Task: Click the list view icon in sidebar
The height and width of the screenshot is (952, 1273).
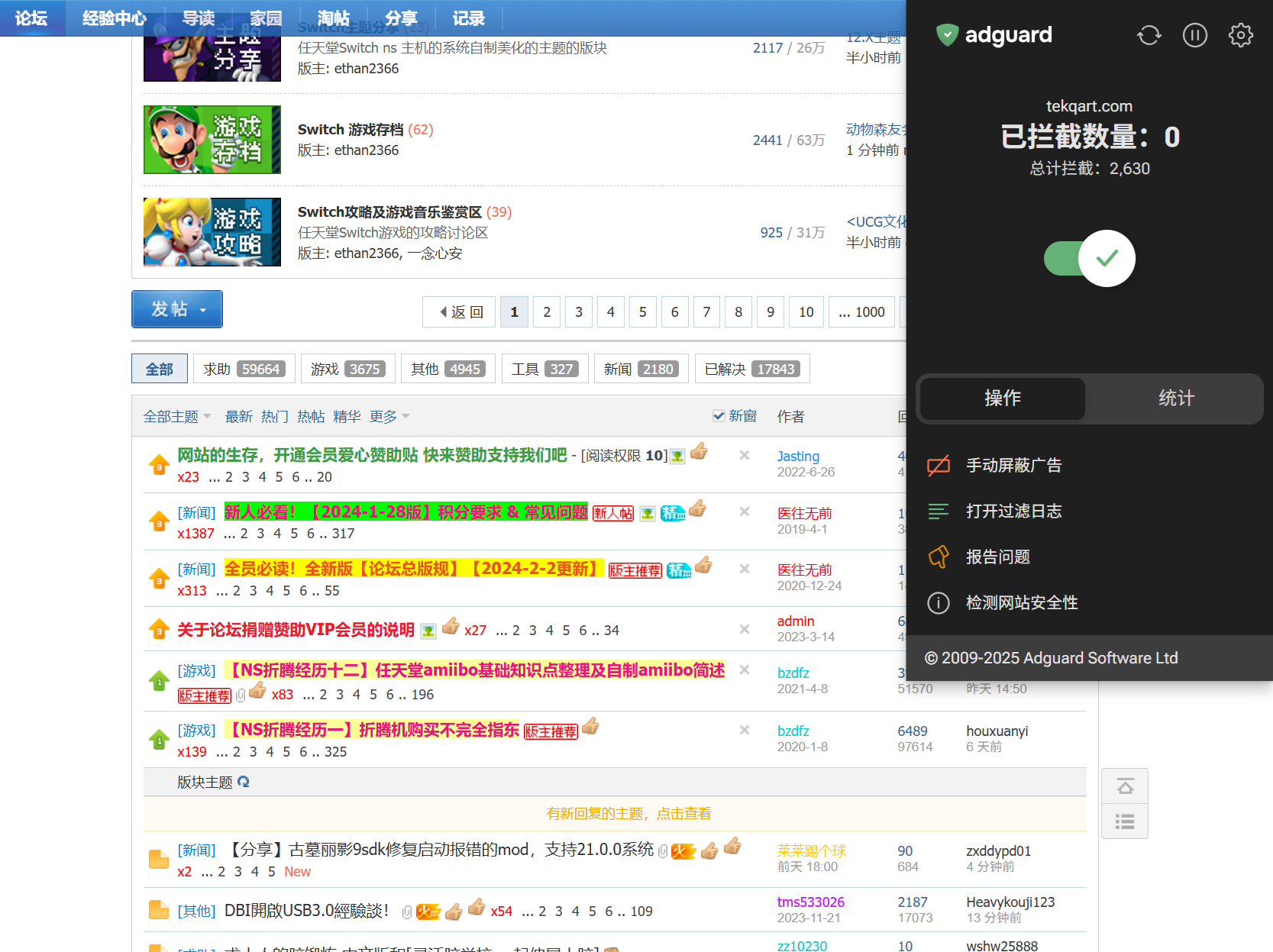Action: tap(1125, 821)
